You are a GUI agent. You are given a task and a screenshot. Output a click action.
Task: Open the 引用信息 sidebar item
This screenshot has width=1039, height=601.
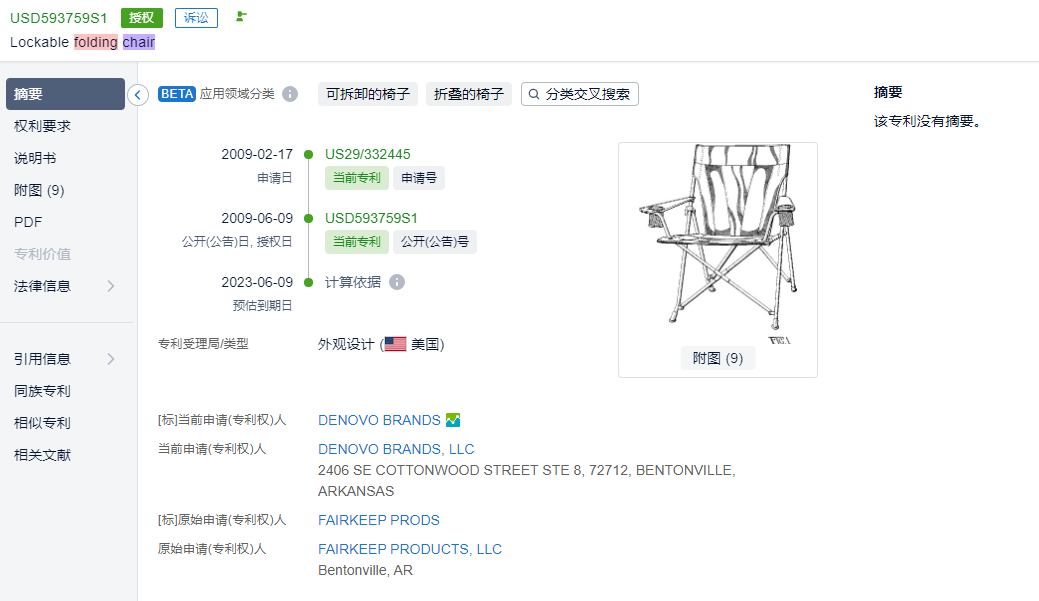tap(42, 359)
